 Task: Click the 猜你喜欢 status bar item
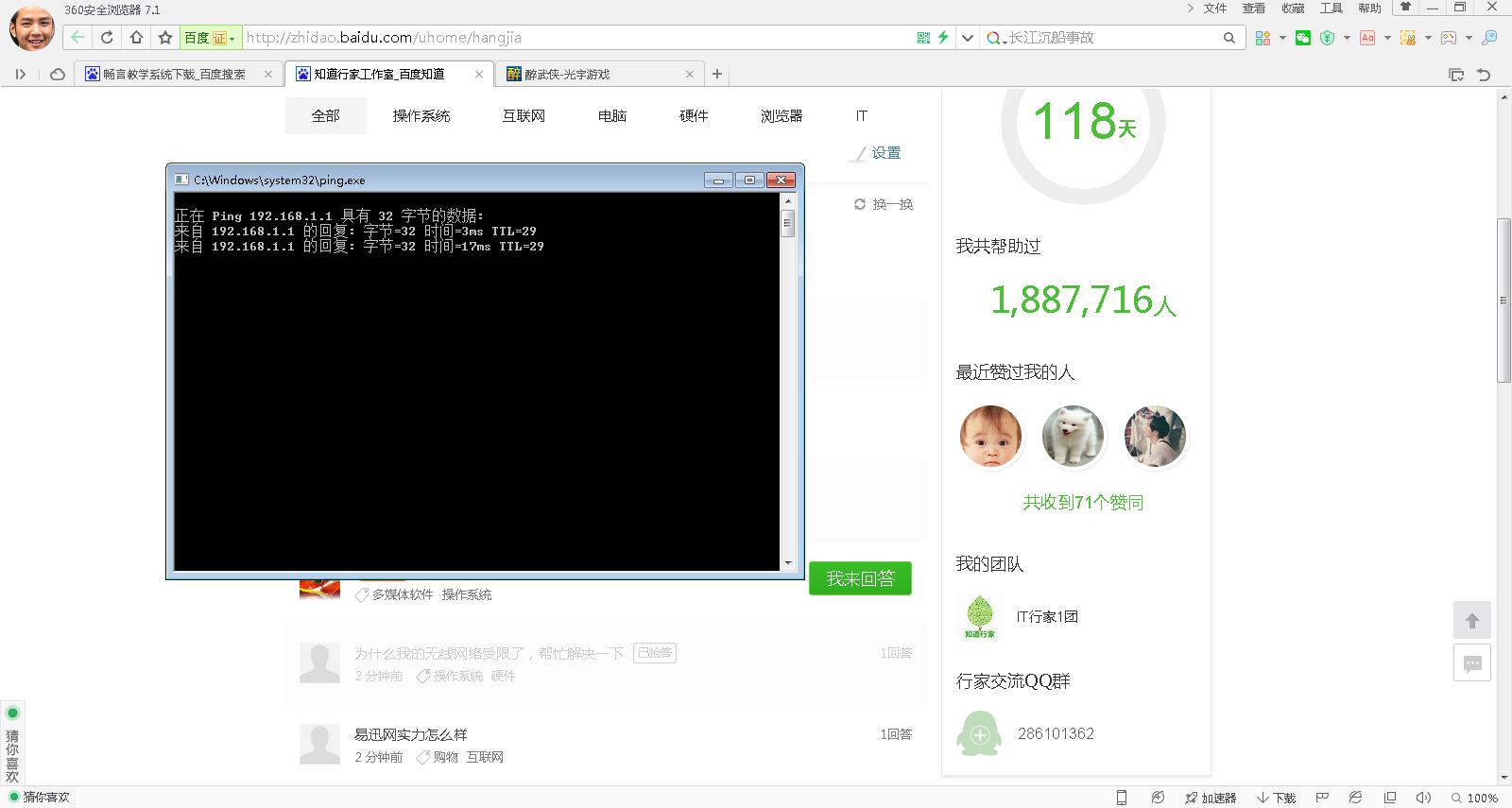click(x=40, y=798)
